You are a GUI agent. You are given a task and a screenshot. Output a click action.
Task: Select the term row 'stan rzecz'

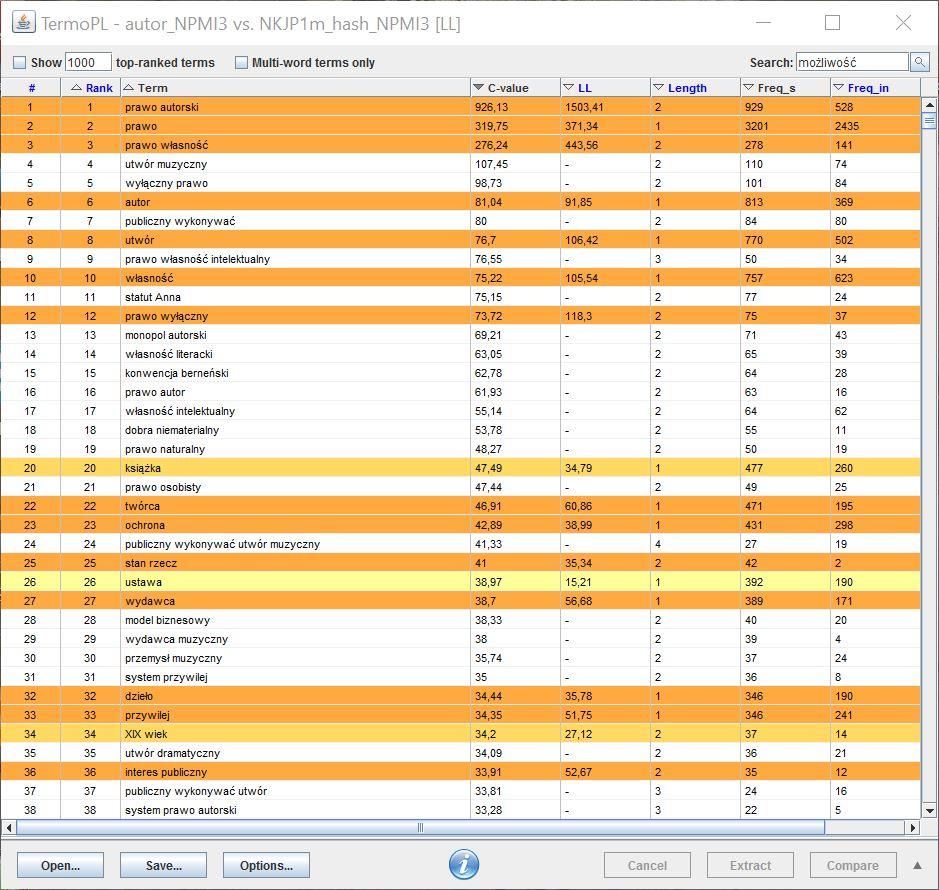461,562
